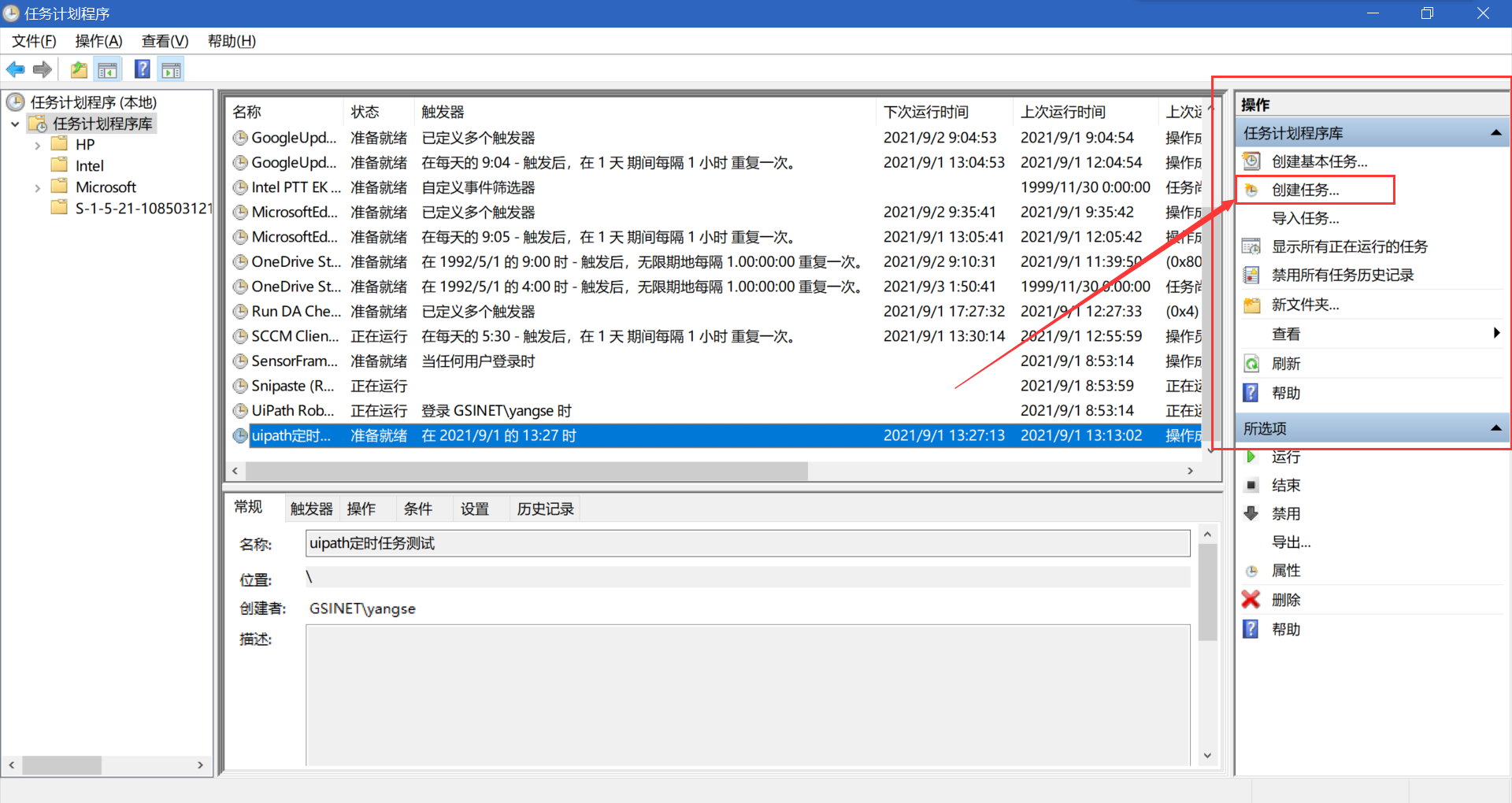The width and height of the screenshot is (1512, 803).
Task: Open help via blue question mark toolbar icon
Action: click(142, 68)
